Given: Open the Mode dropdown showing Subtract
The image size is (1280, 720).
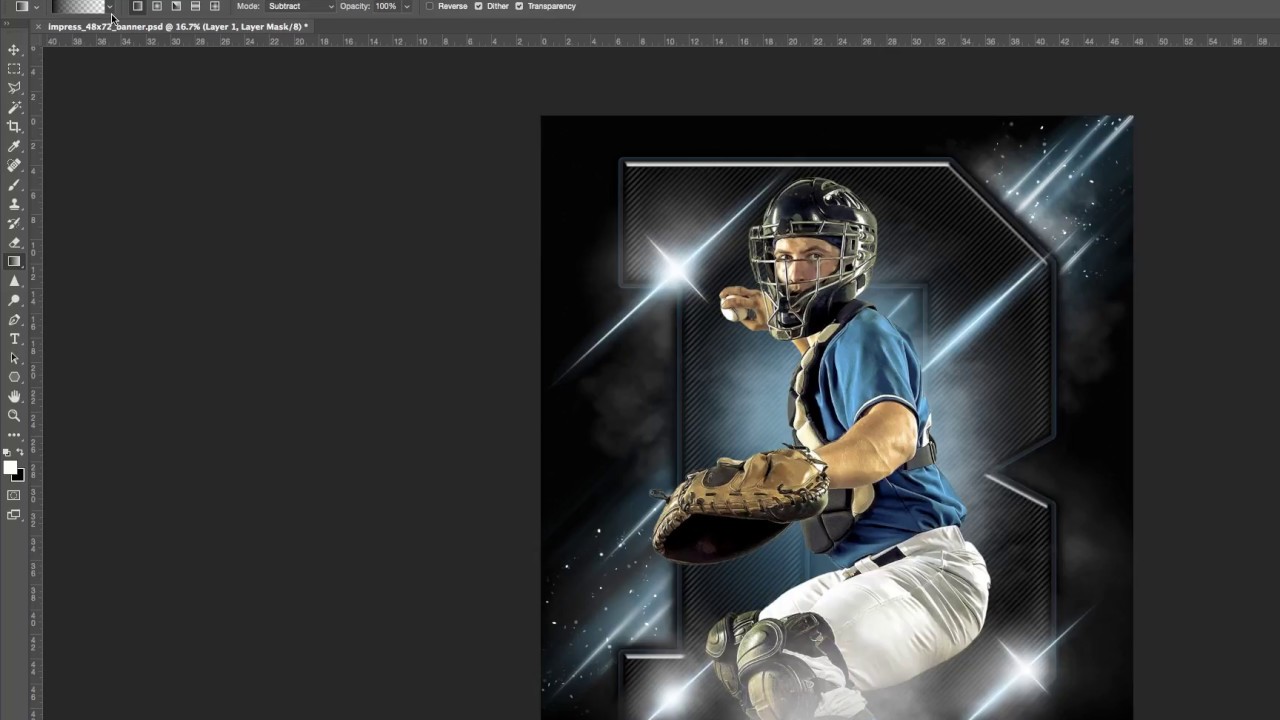Looking at the screenshot, I should 300,6.
